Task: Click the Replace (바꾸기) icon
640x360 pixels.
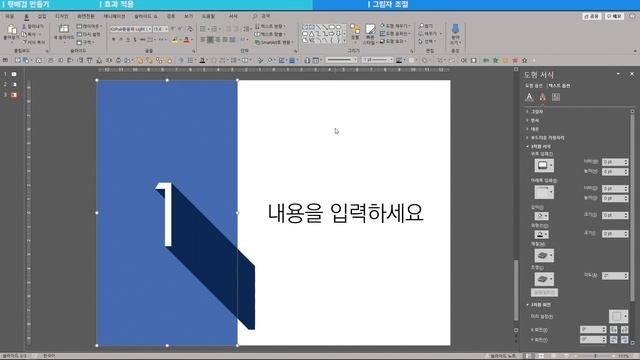Action: (421, 33)
